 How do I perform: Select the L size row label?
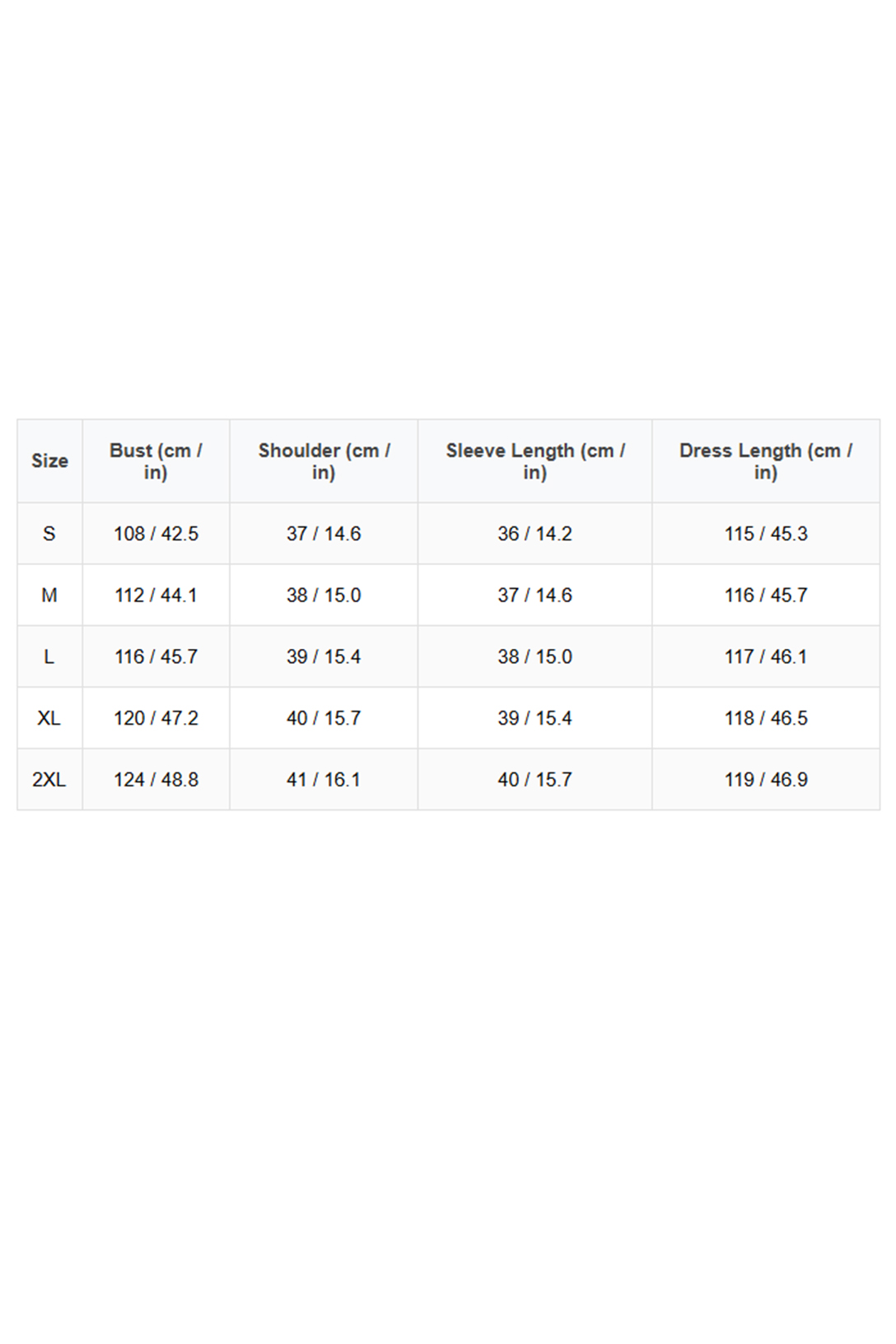(x=49, y=656)
